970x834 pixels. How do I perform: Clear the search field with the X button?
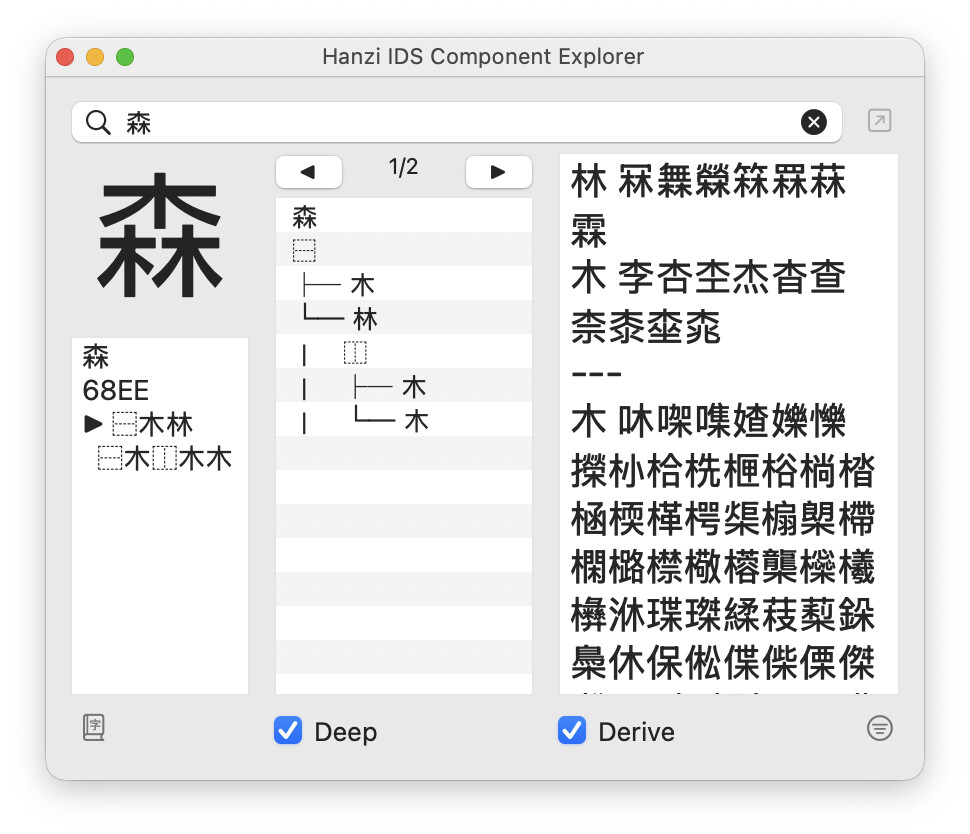click(x=814, y=123)
